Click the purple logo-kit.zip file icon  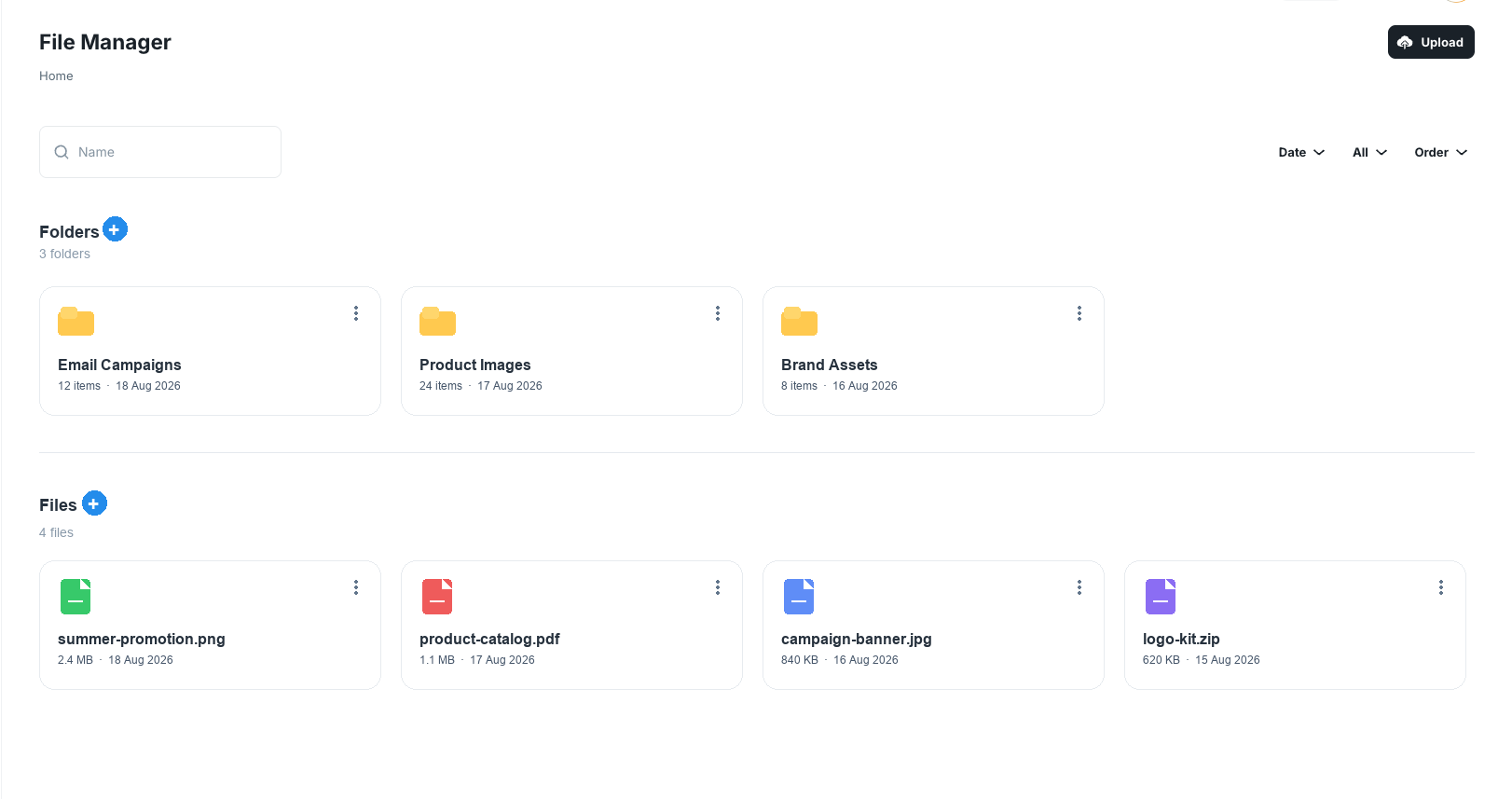coord(1161,597)
